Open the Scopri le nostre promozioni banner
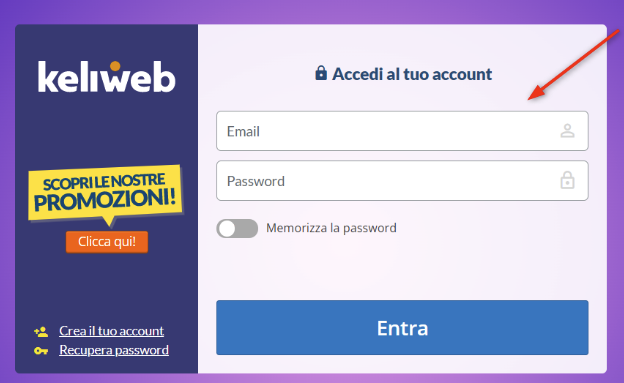The height and width of the screenshot is (383, 624). (x=105, y=193)
